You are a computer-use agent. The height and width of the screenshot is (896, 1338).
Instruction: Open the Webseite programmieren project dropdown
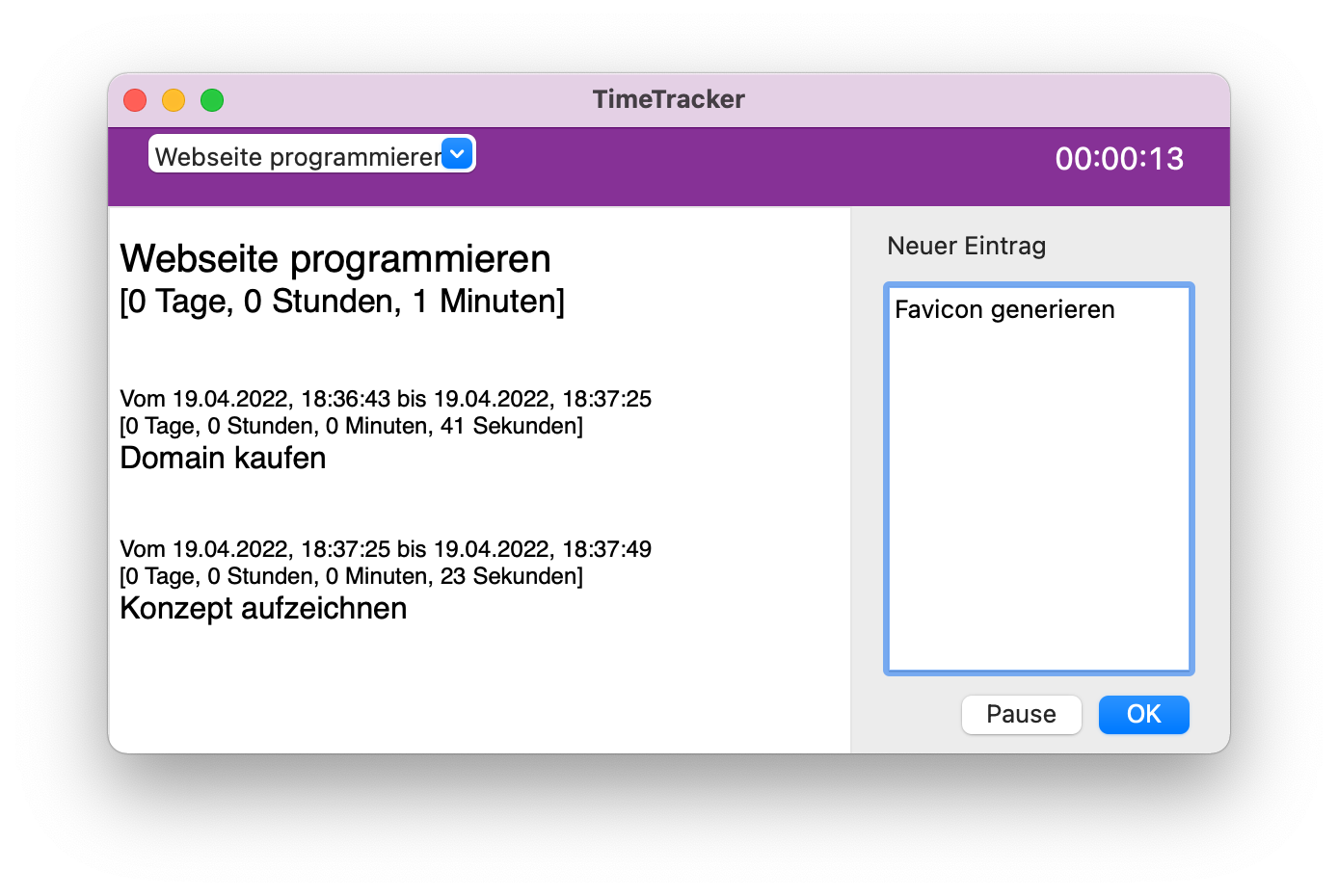(x=311, y=154)
